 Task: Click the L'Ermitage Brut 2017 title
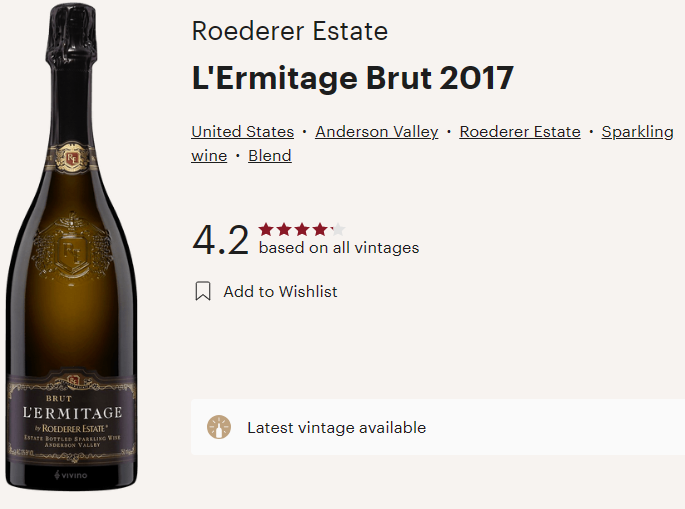(353, 78)
